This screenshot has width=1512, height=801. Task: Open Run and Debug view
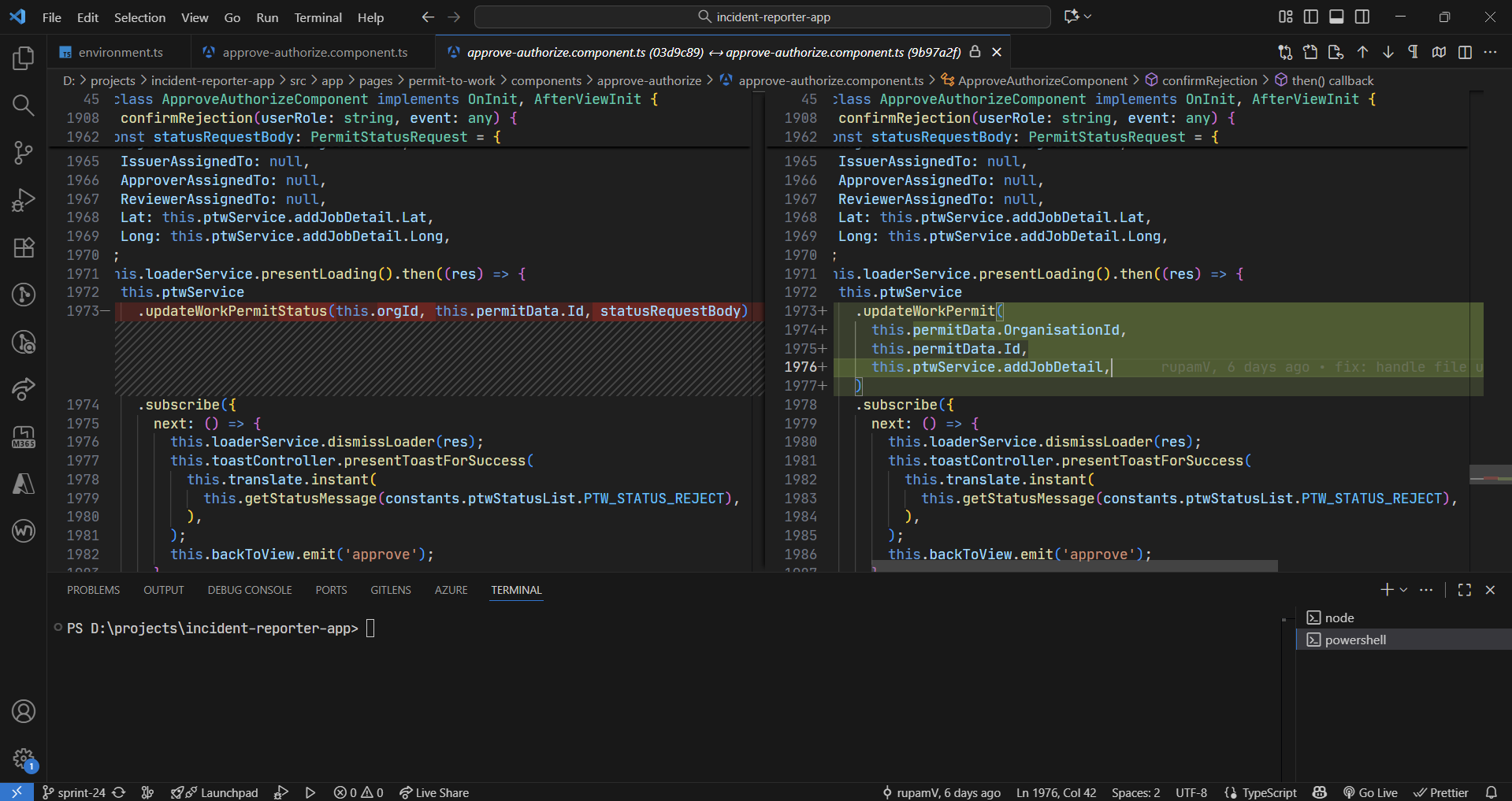click(x=24, y=200)
